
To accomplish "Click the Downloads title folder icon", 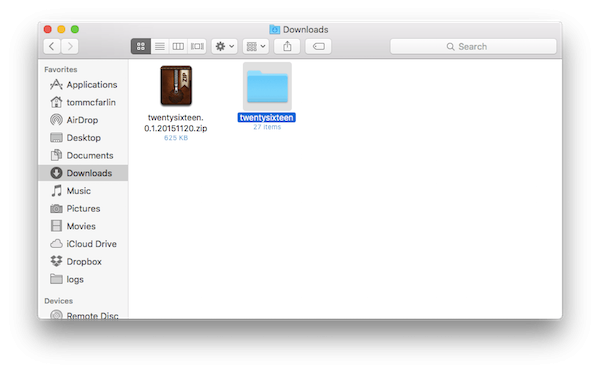I will click(274, 29).
